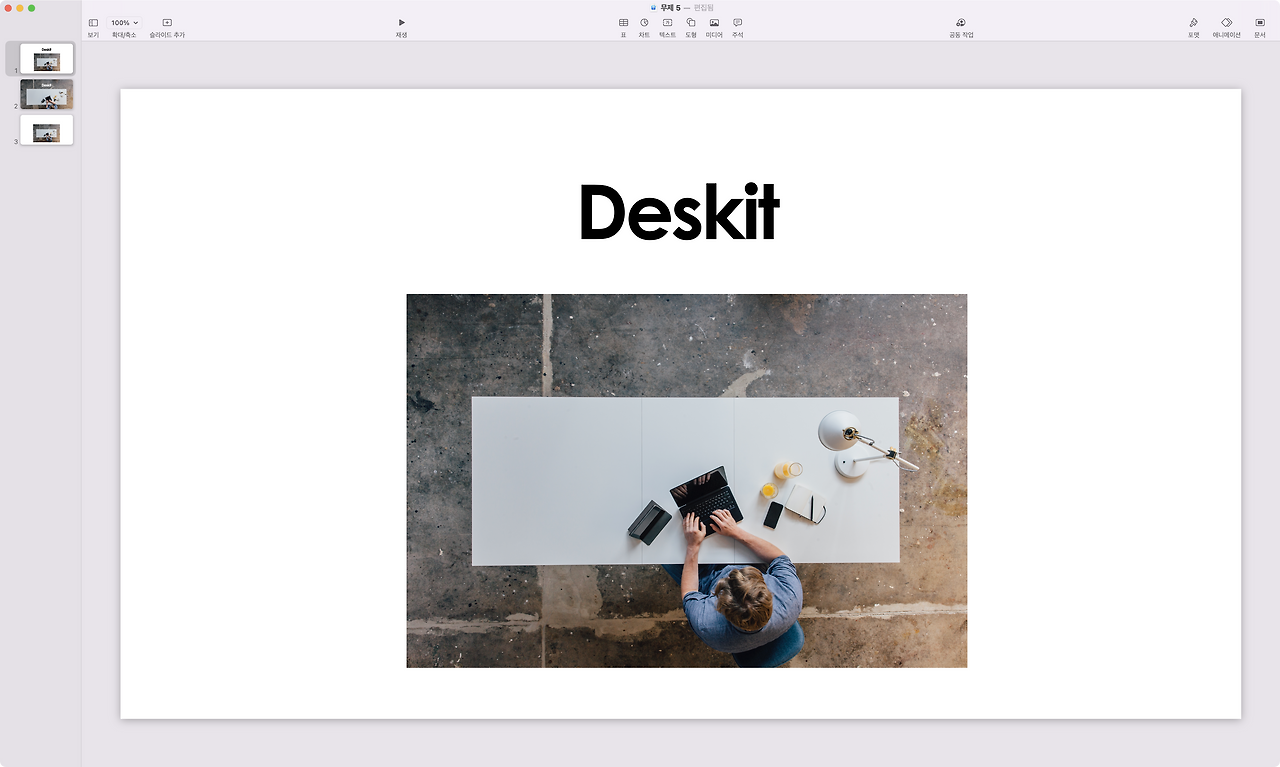Minimize the window with yellow button
1280x767 pixels.
[20, 8]
